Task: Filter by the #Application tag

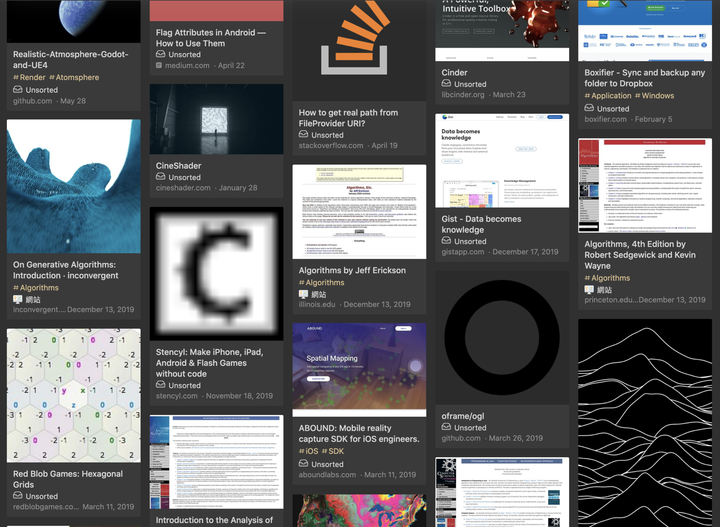Action: coord(608,95)
